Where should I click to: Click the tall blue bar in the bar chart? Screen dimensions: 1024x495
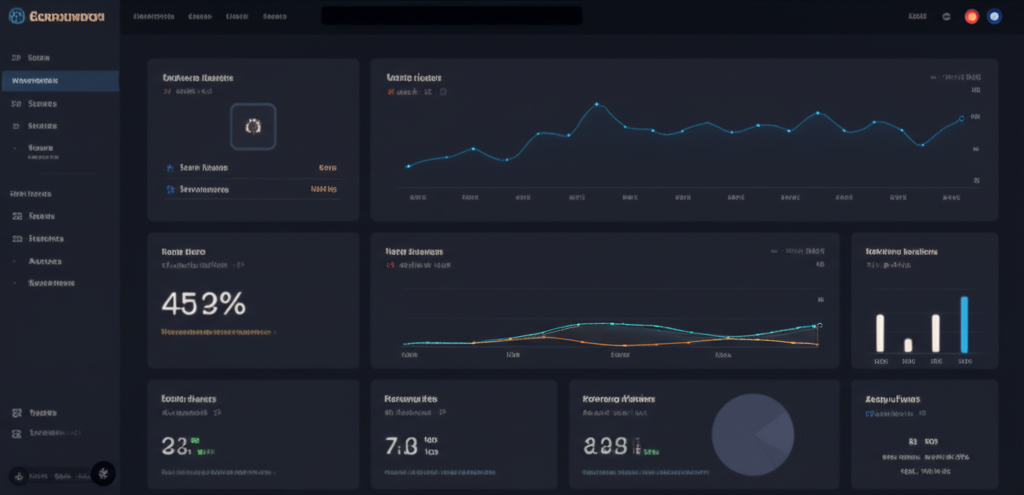click(x=964, y=324)
